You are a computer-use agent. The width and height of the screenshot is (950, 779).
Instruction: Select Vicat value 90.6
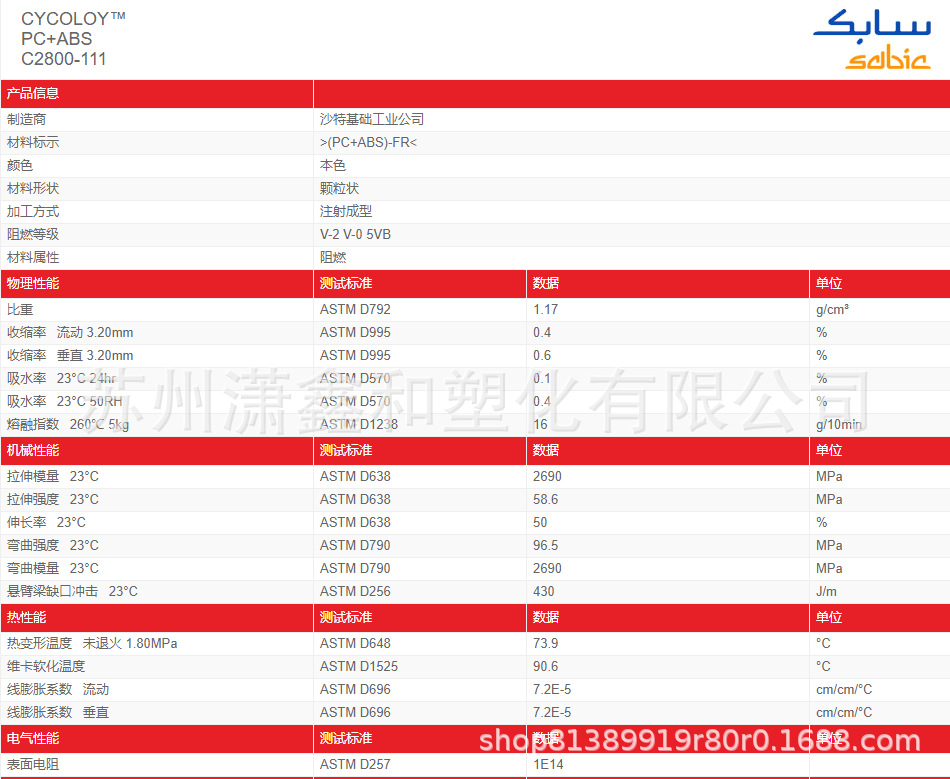545,667
